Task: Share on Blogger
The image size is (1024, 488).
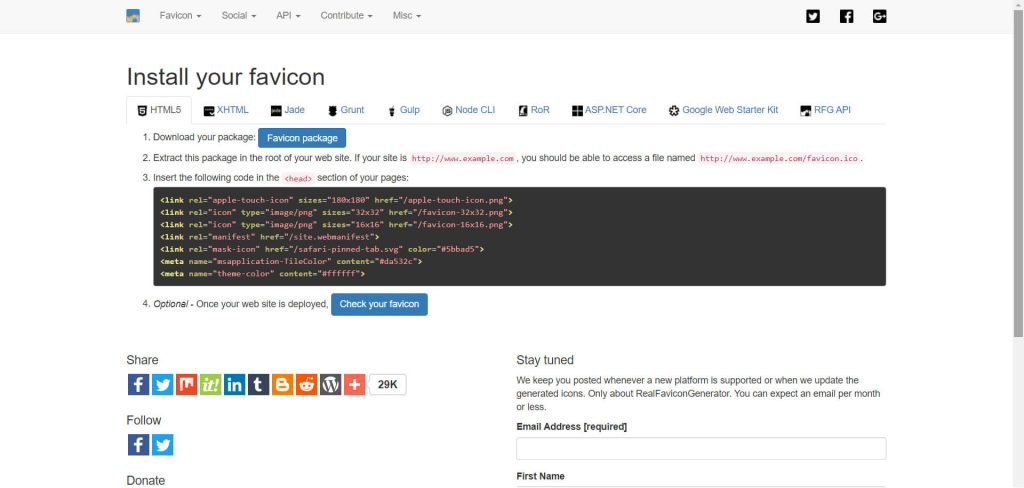Action: [x=282, y=384]
